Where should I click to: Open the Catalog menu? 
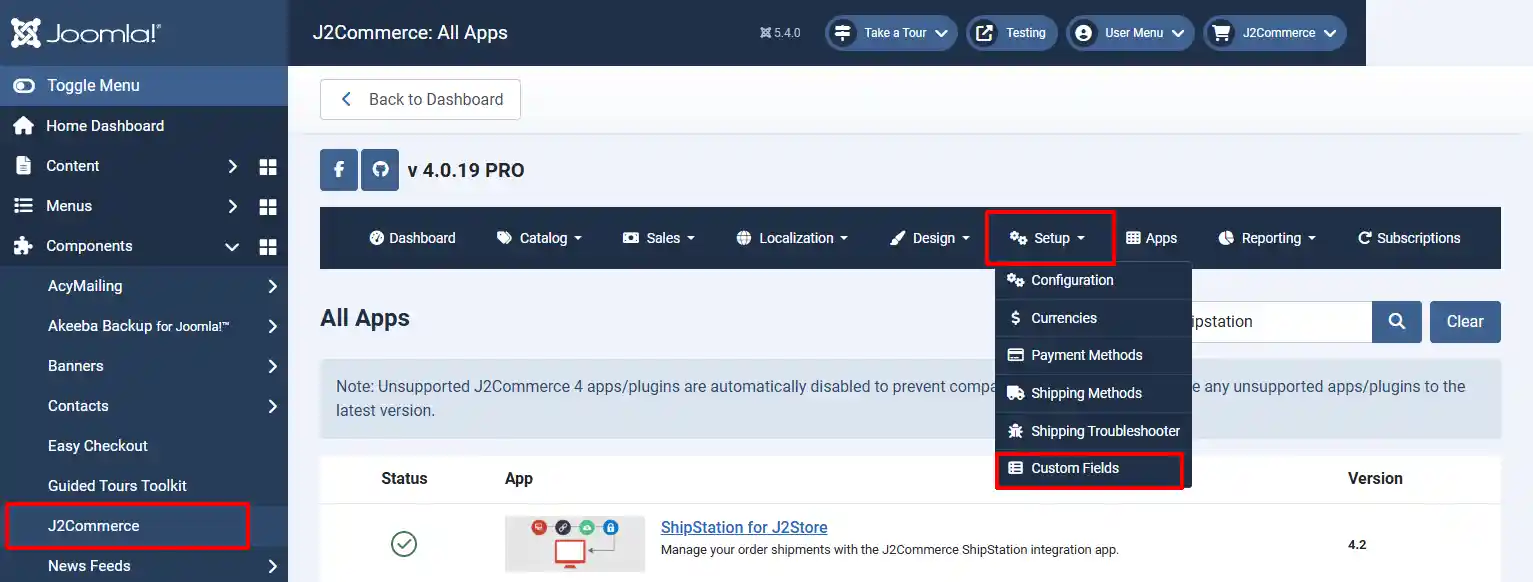[540, 238]
